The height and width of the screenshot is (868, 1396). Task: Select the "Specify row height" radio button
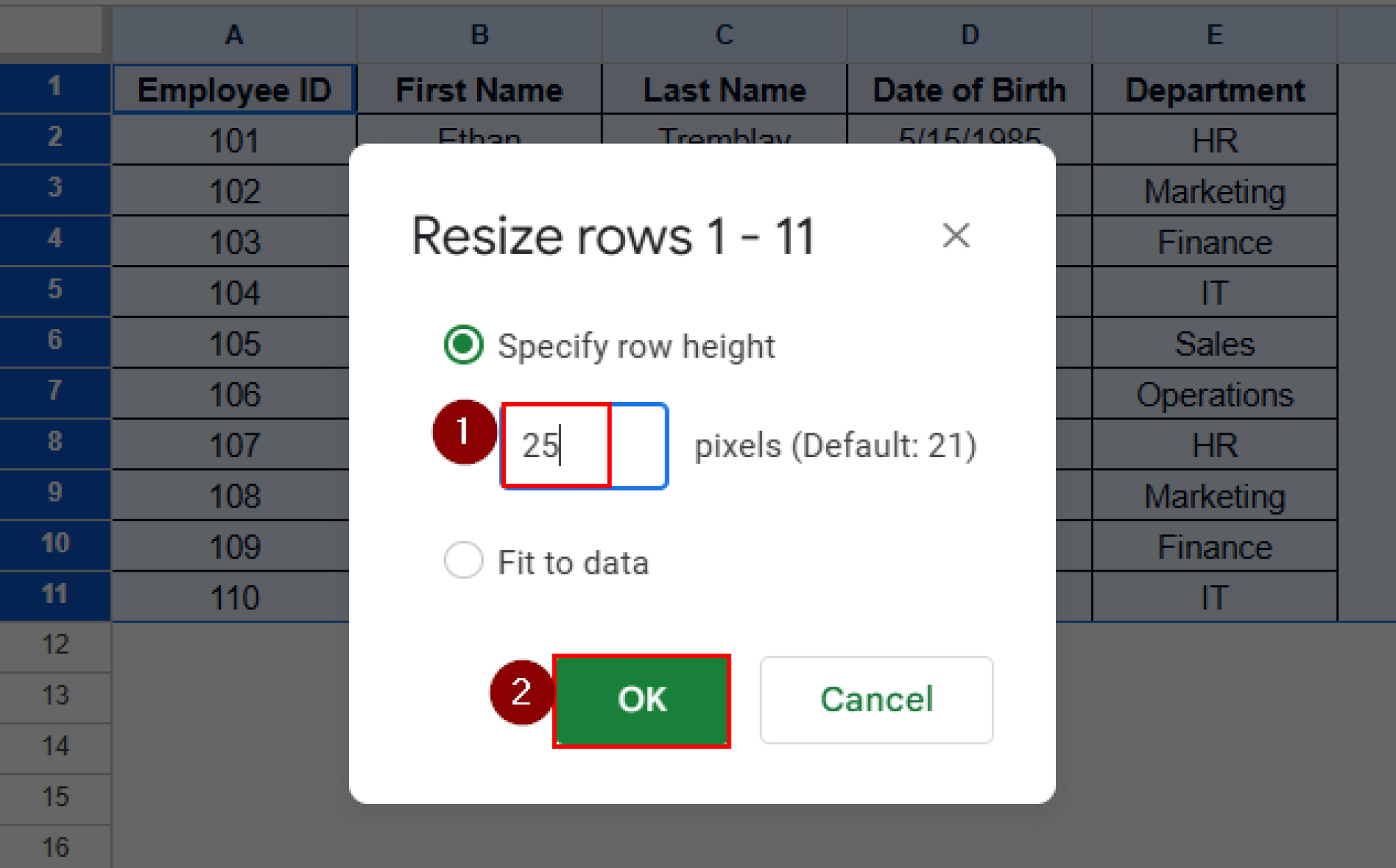coord(463,346)
